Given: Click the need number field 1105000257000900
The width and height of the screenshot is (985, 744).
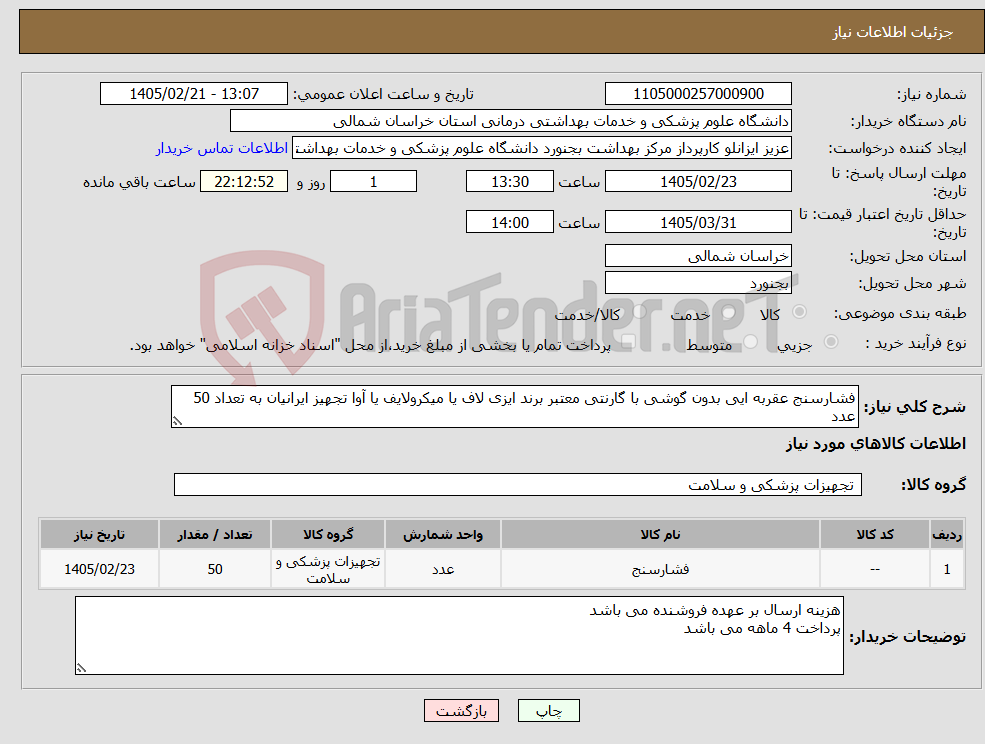Looking at the screenshot, I should [698, 94].
